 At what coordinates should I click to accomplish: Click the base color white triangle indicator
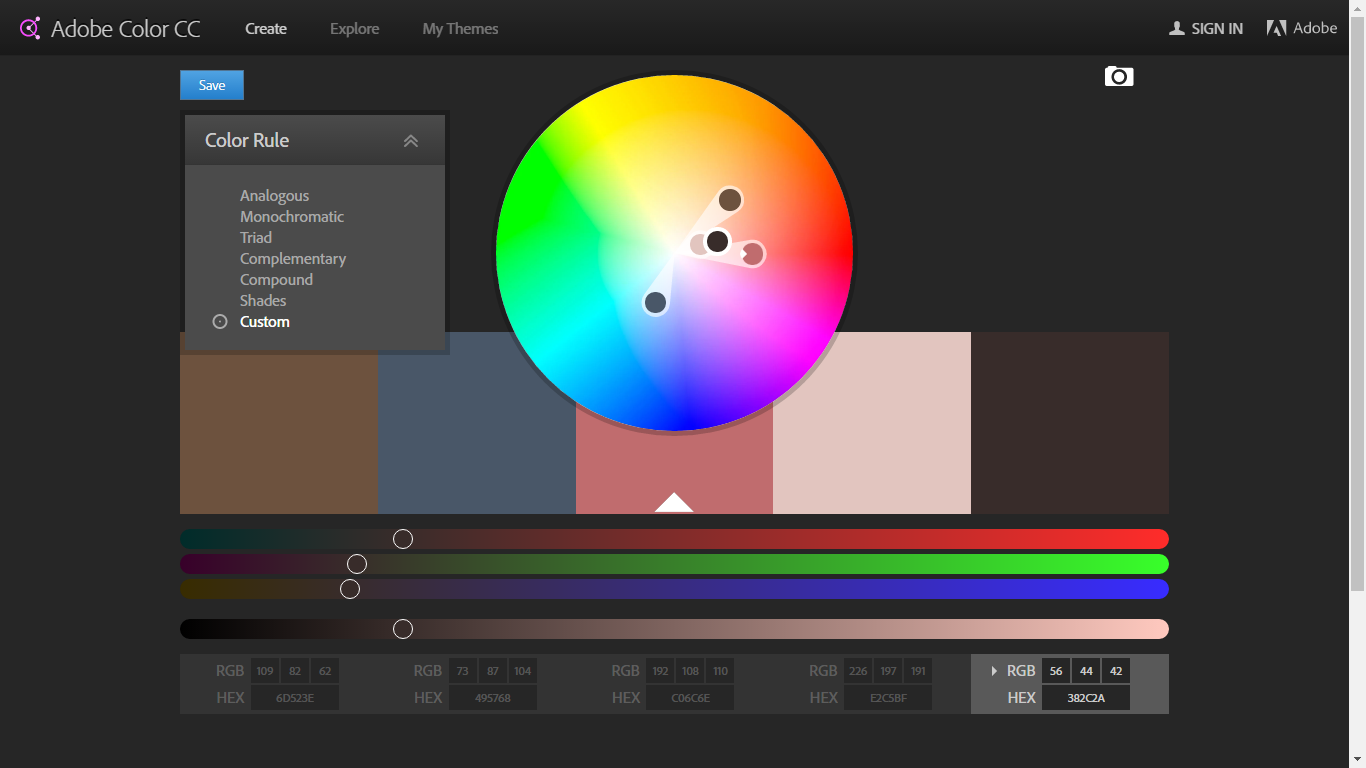tap(674, 503)
